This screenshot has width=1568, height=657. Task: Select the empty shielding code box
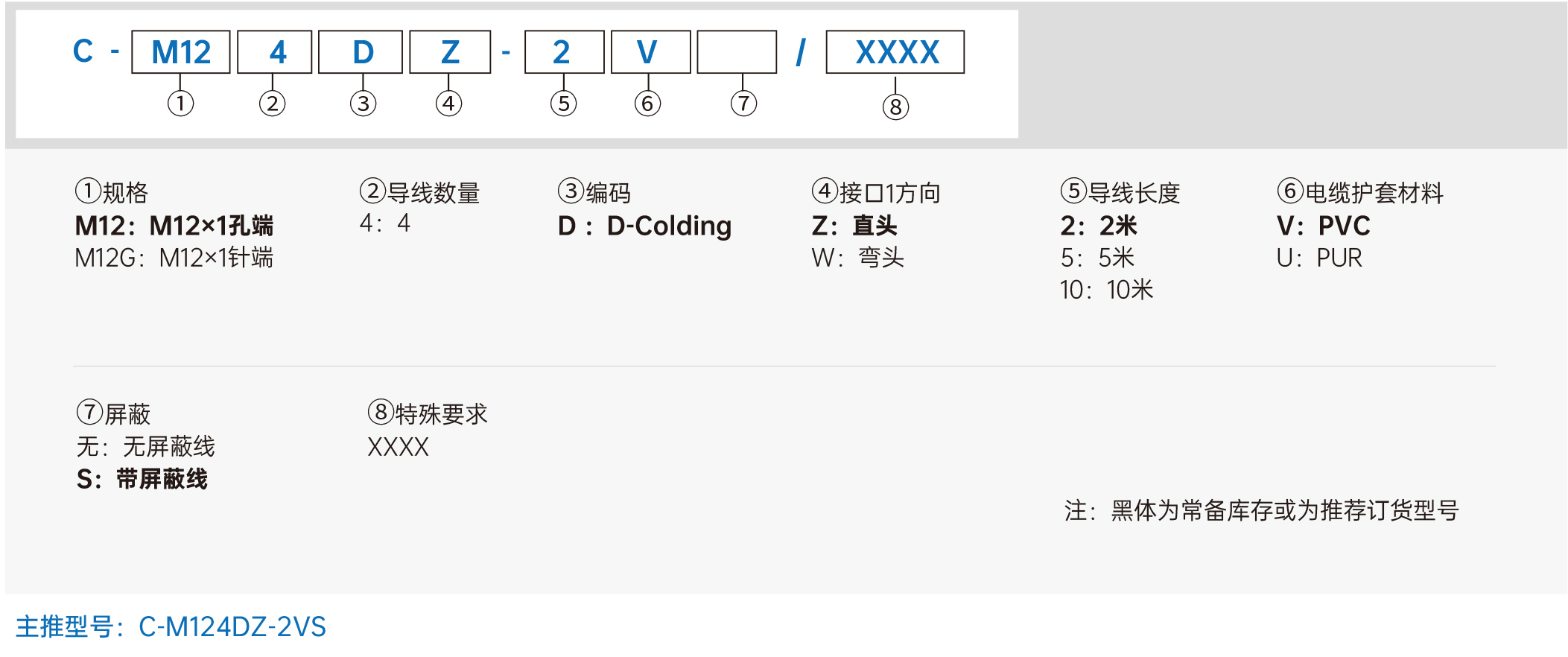[x=737, y=52]
